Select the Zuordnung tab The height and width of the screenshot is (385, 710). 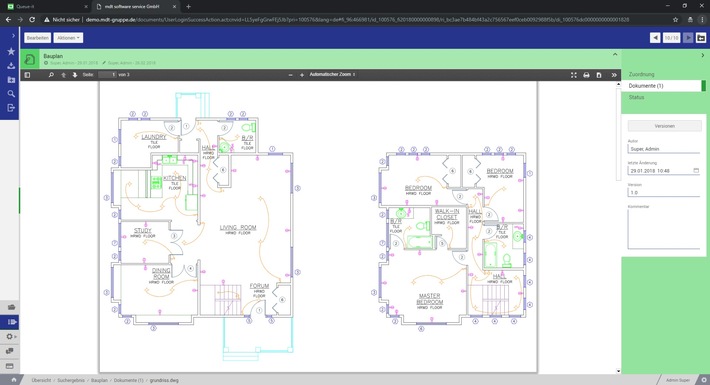coord(641,74)
